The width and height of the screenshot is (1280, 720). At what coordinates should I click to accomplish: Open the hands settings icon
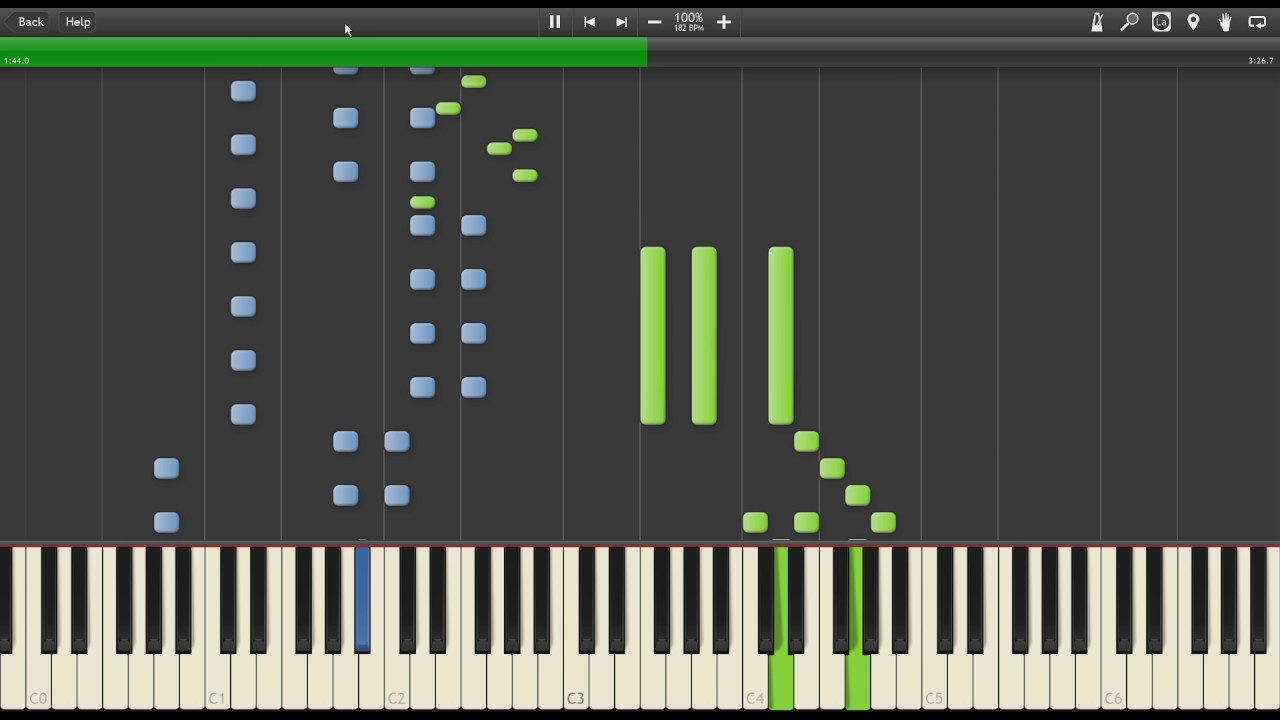click(1225, 22)
